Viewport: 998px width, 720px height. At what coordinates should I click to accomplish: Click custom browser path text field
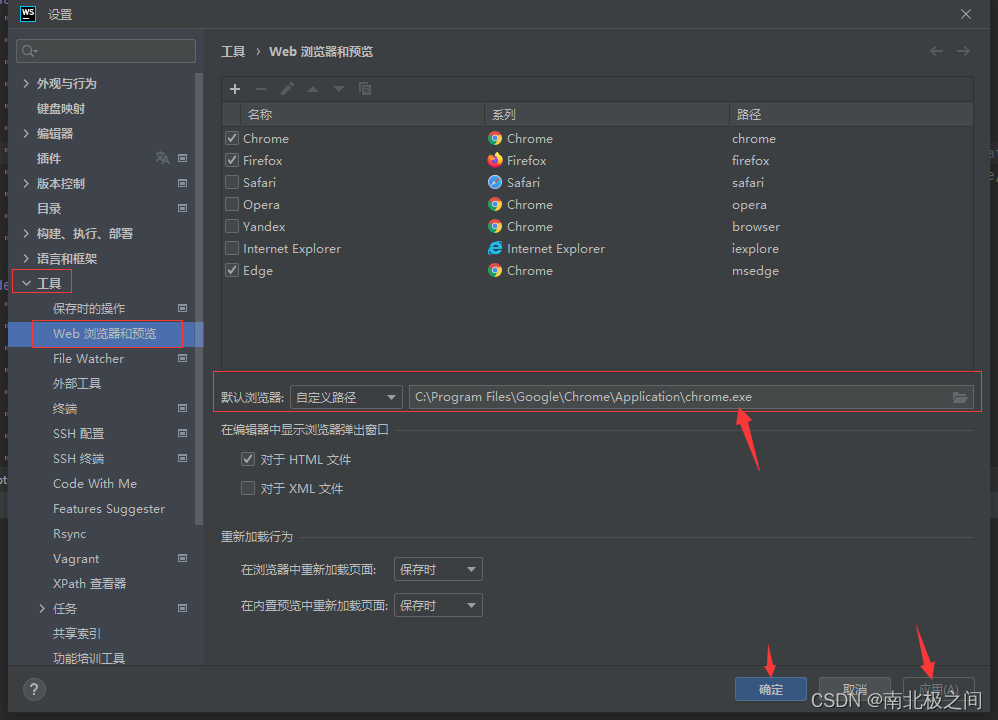click(x=691, y=397)
